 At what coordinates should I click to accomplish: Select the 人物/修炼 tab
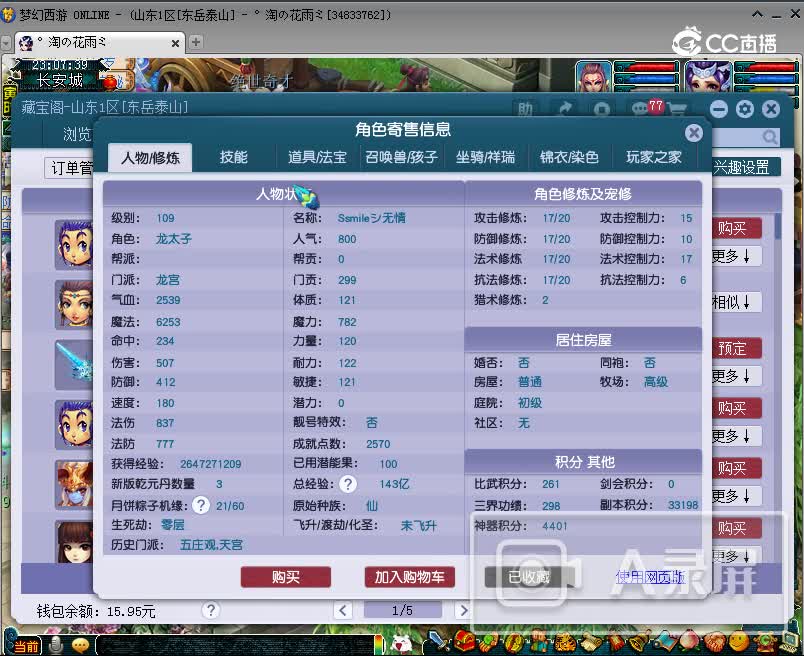click(x=150, y=157)
